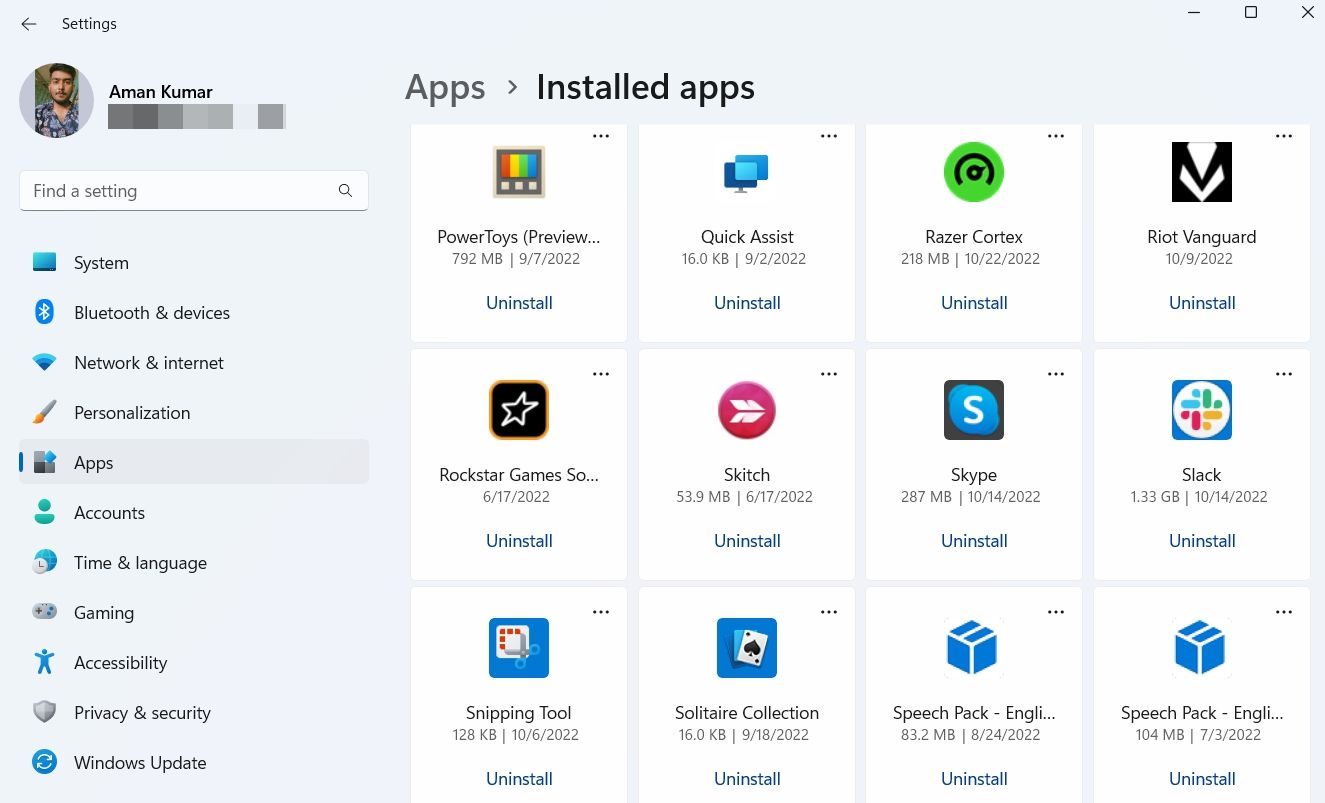Viewport: 1325px width, 803px height.
Task: Focus the Find a setting search box
Action: (194, 191)
